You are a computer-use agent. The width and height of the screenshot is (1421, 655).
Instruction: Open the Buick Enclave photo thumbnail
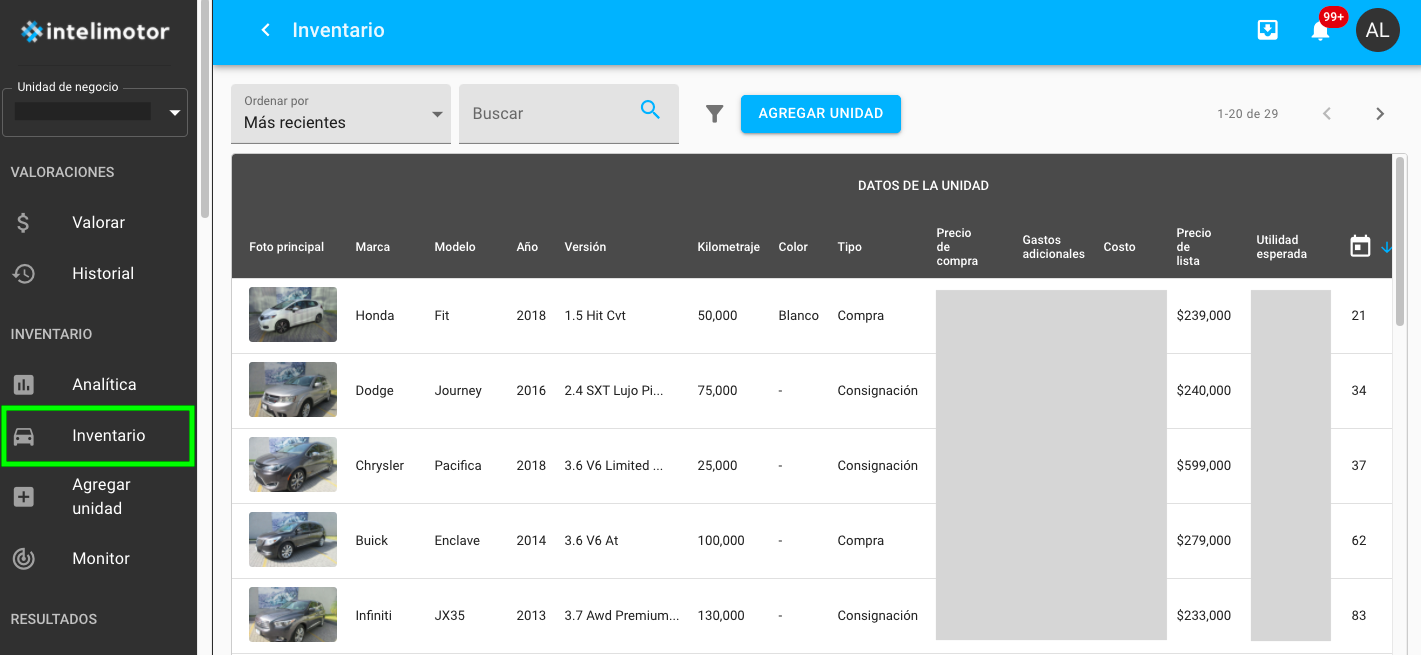[293, 540]
